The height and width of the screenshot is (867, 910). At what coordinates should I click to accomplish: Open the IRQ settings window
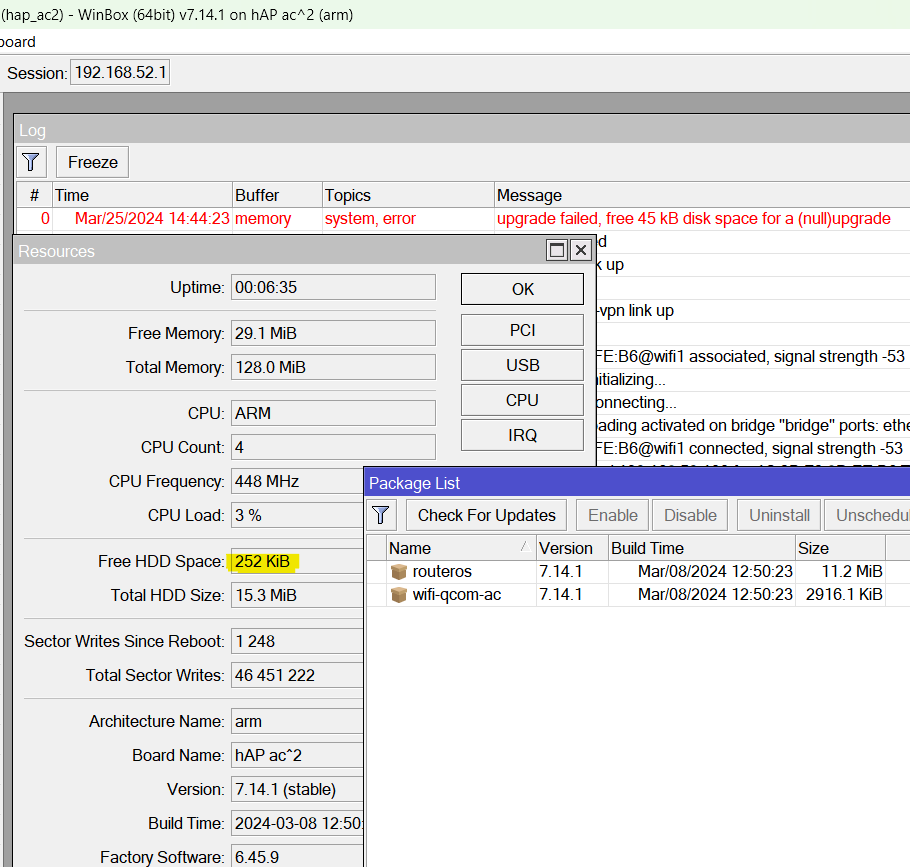[522, 435]
